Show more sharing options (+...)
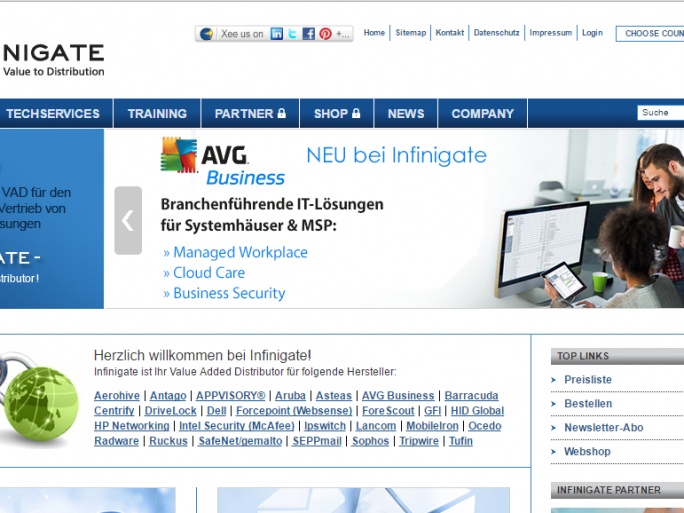 [342, 34]
